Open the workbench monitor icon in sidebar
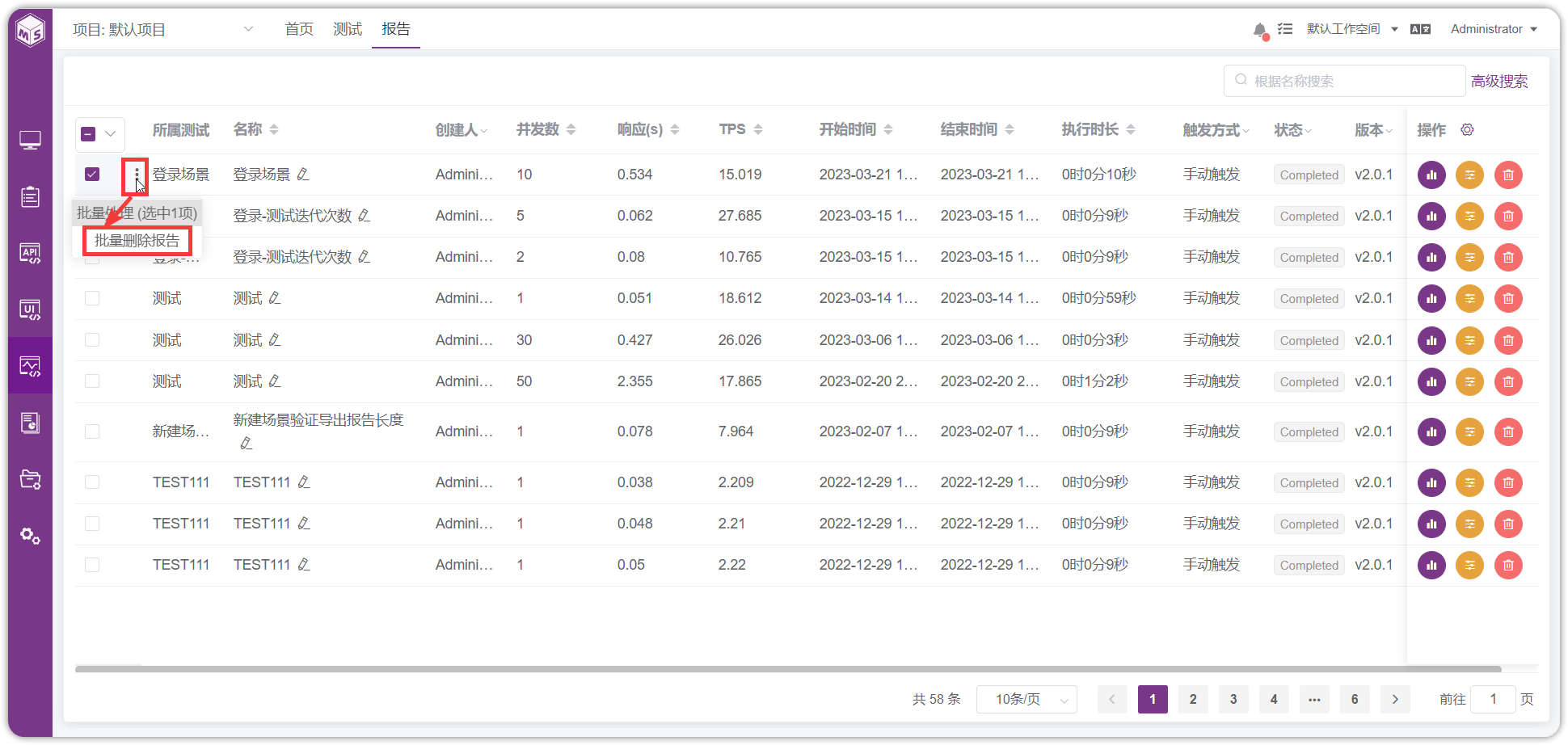The width and height of the screenshot is (1568, 745). (31, 141)
